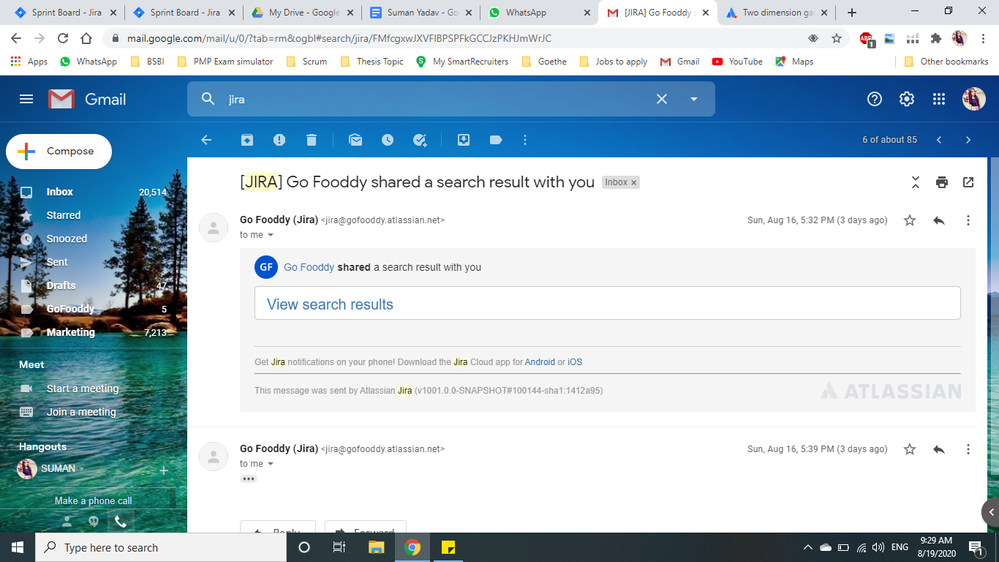Bookmark this page star in address bar
The height and width of the screenshot is (562, 999).
click(837, 39)
